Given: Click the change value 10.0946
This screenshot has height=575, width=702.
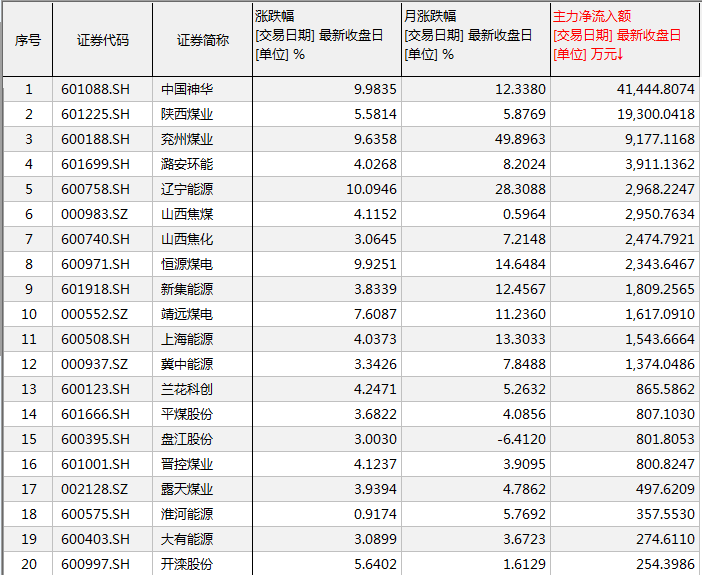Looking at the screenshot, I should [372, 189].
